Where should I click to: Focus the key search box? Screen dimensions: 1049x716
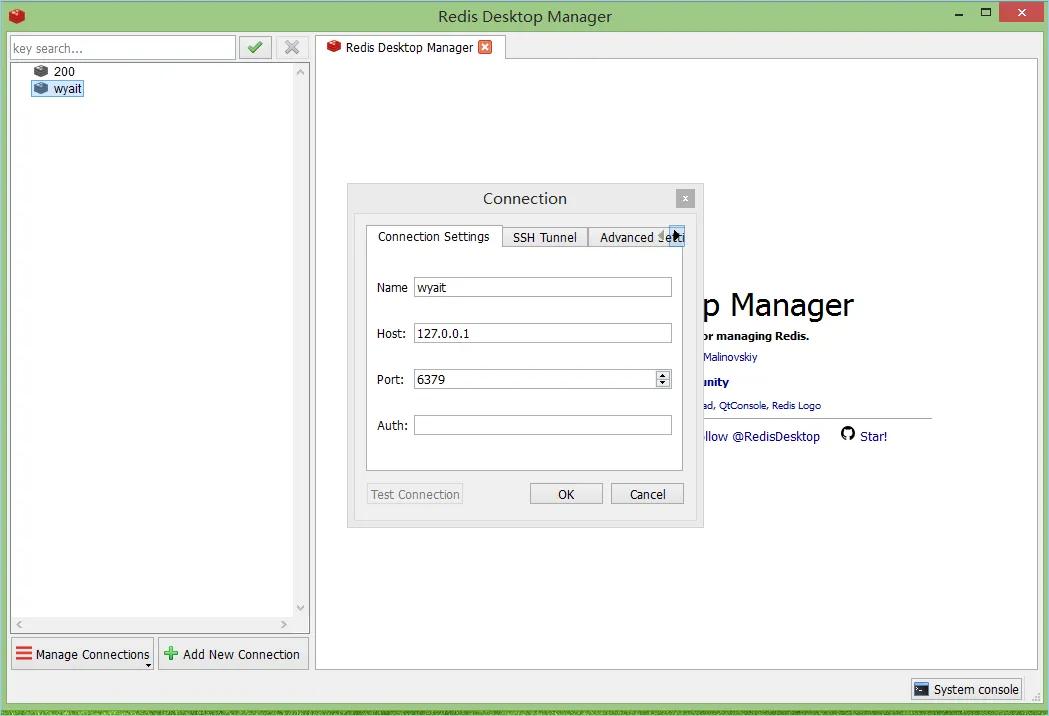tap(123, 48)
